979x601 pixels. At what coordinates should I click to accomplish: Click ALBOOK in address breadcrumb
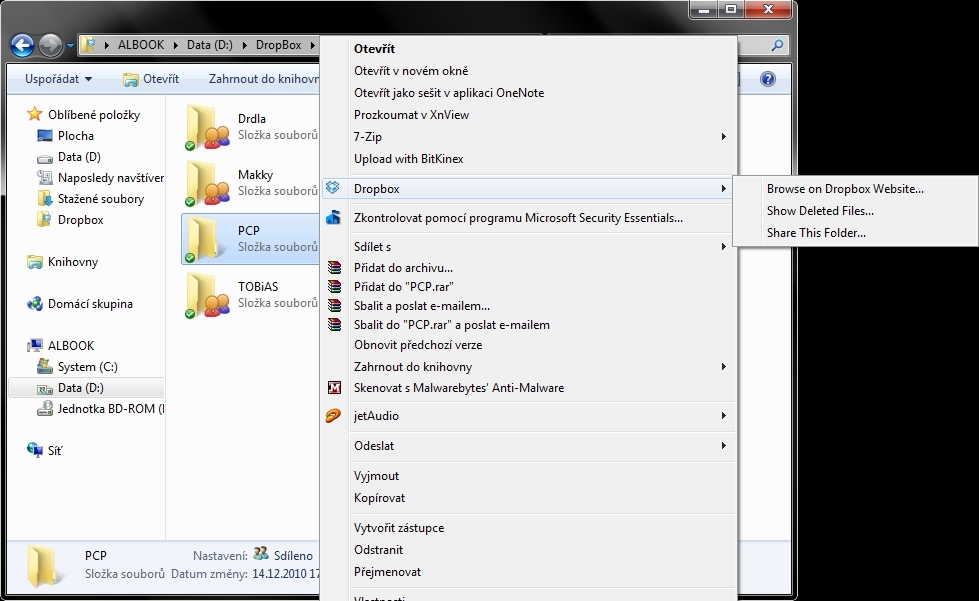[x=141, y=45]
